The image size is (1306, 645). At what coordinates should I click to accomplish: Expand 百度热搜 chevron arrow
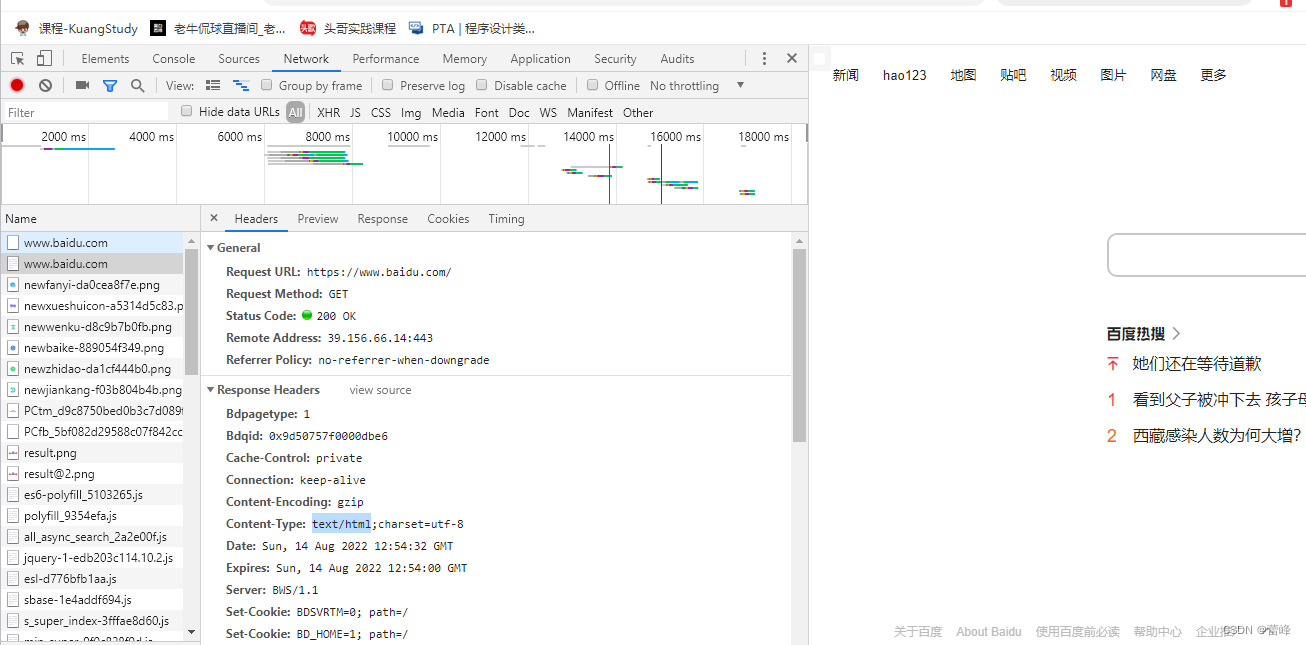point(1177,334)
